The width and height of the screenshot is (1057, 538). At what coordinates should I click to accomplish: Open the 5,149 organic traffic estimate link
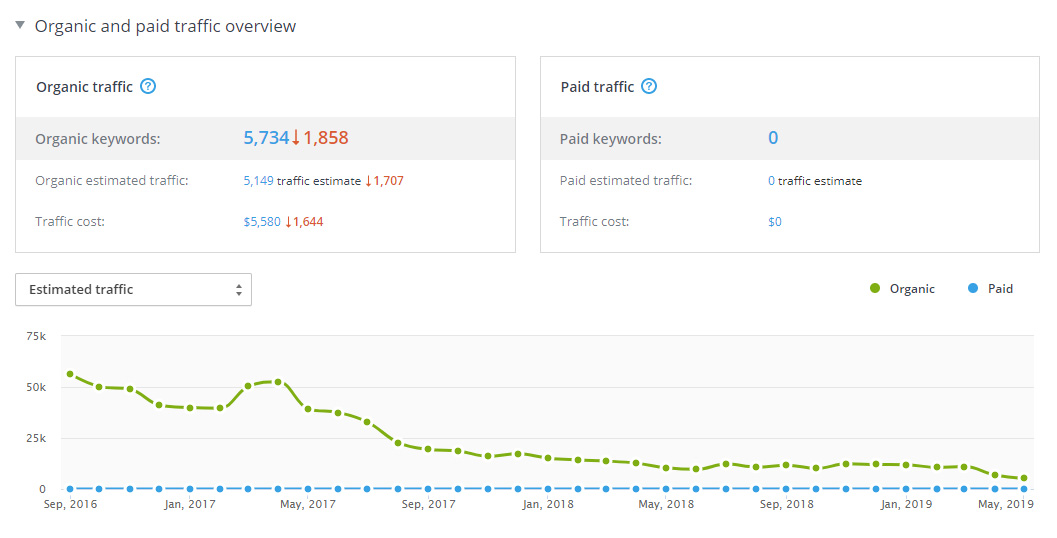(x=258, y=181)
